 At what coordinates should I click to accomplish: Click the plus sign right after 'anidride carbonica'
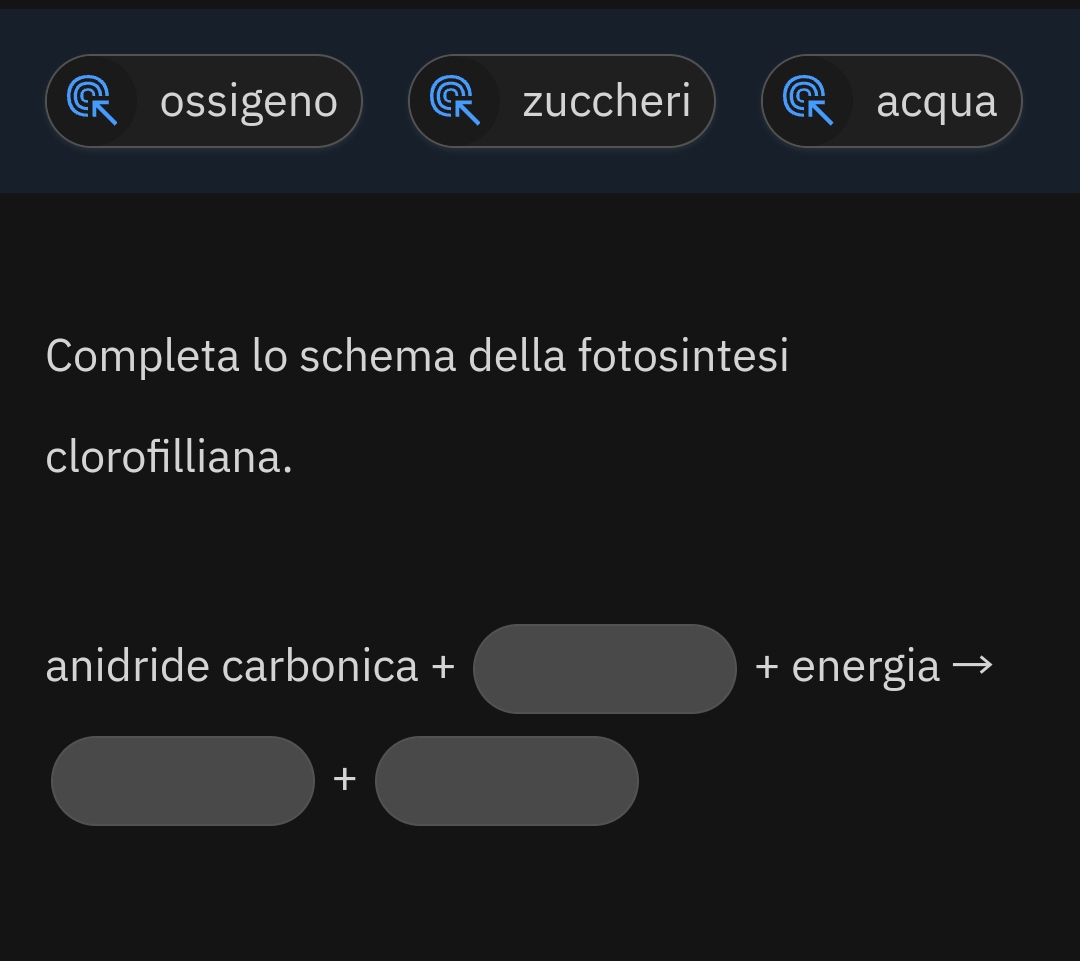442,667
